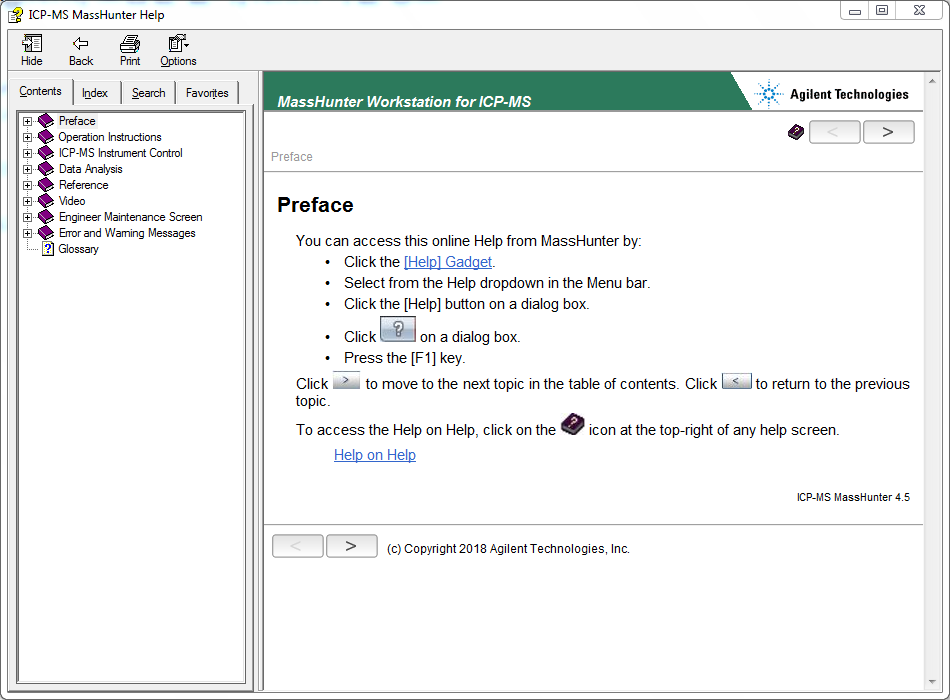Expand the Video tree node

click(27, 201)
